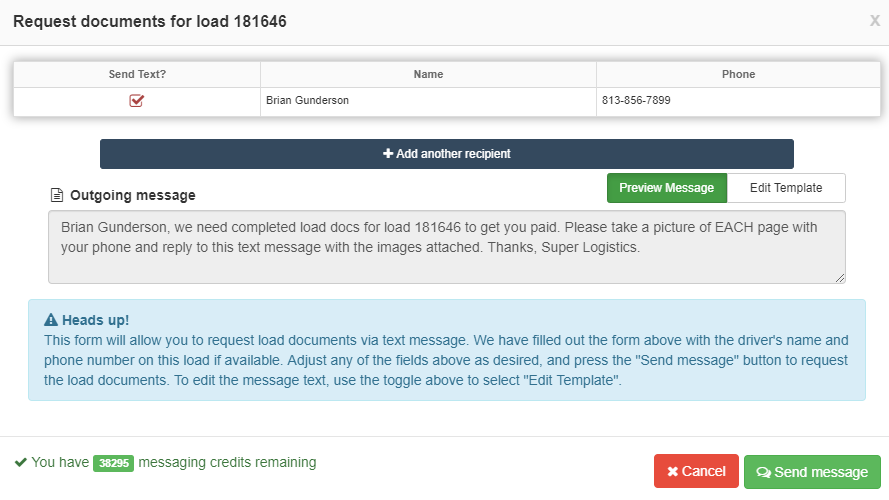The width and height of the screenshot is (889, 500).
Task: Click the green checkmark beside credits remaining
Action: pos(21,462)
